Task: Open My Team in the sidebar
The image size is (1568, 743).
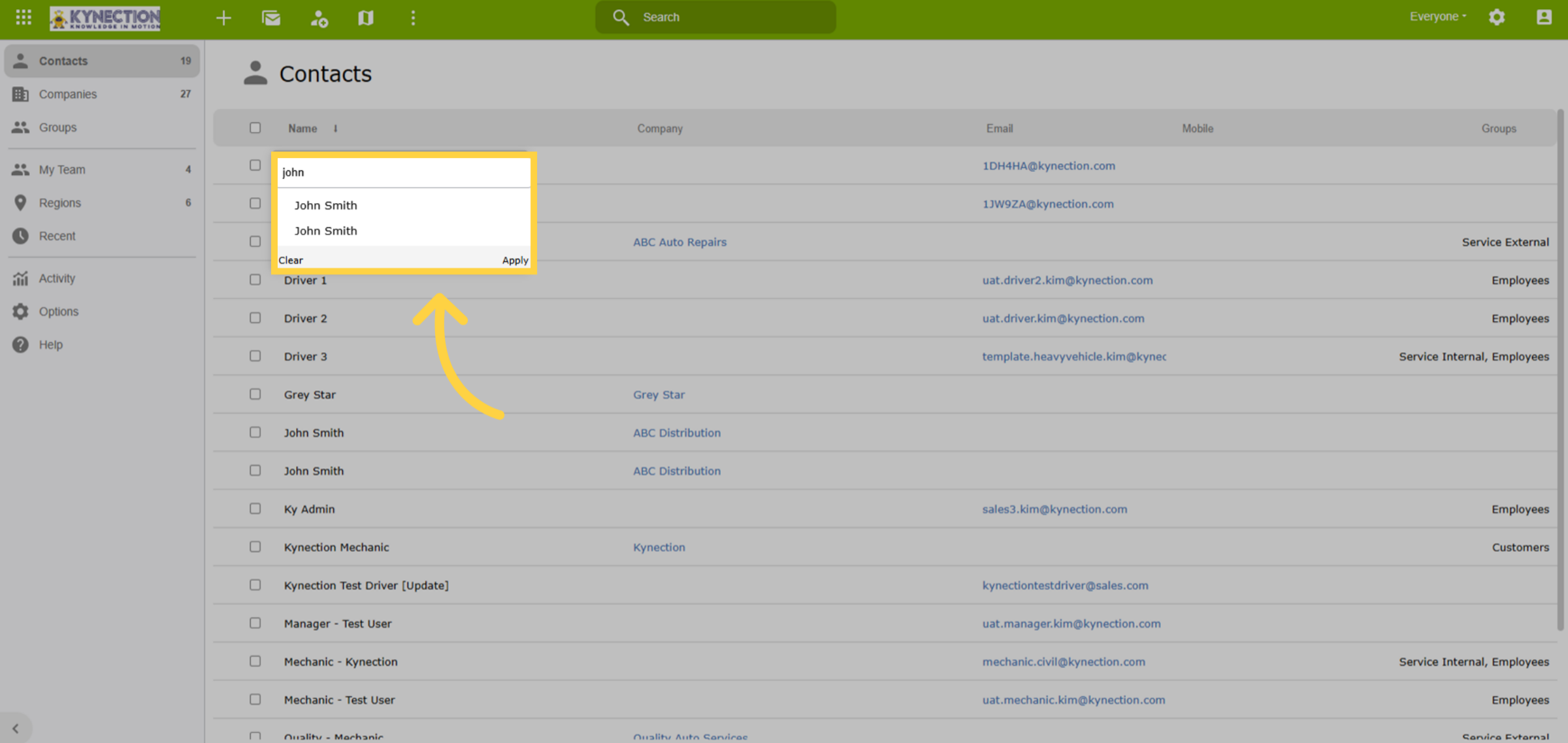Action: click(102, 170)
